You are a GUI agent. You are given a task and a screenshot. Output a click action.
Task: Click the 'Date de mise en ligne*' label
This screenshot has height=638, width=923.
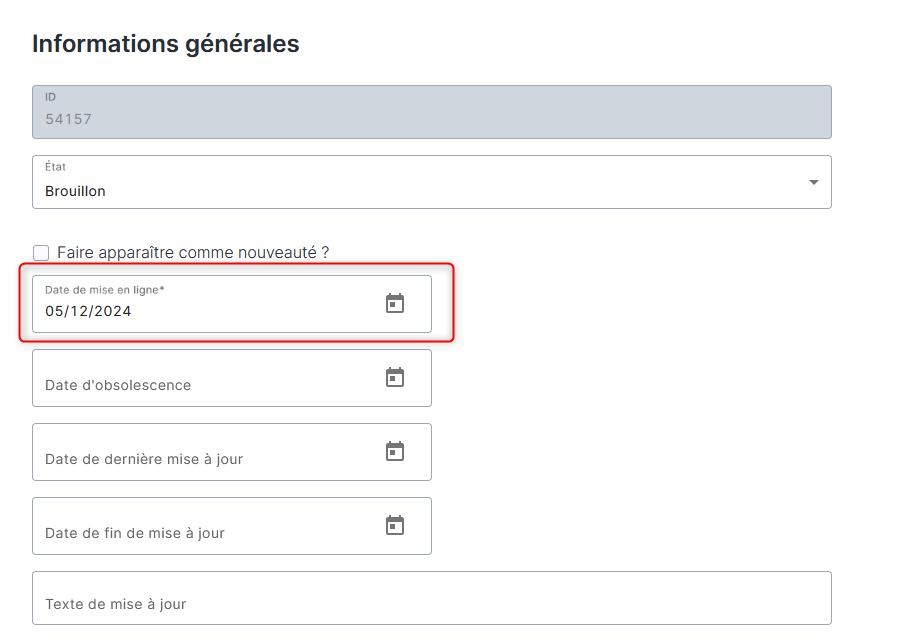click(x=104, y=289)
